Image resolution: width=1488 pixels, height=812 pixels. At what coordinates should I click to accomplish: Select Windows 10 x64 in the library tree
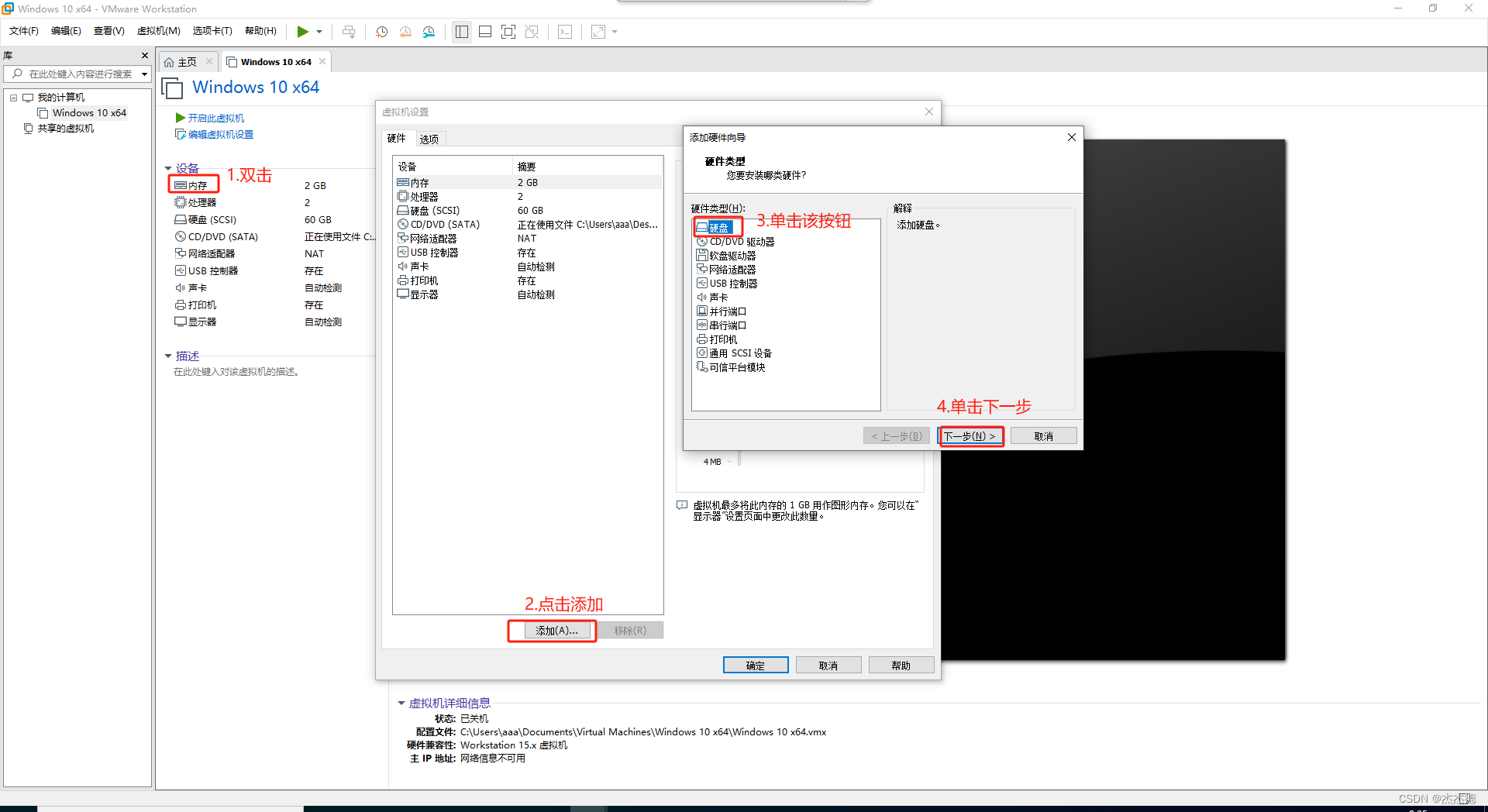coord(88,112)
